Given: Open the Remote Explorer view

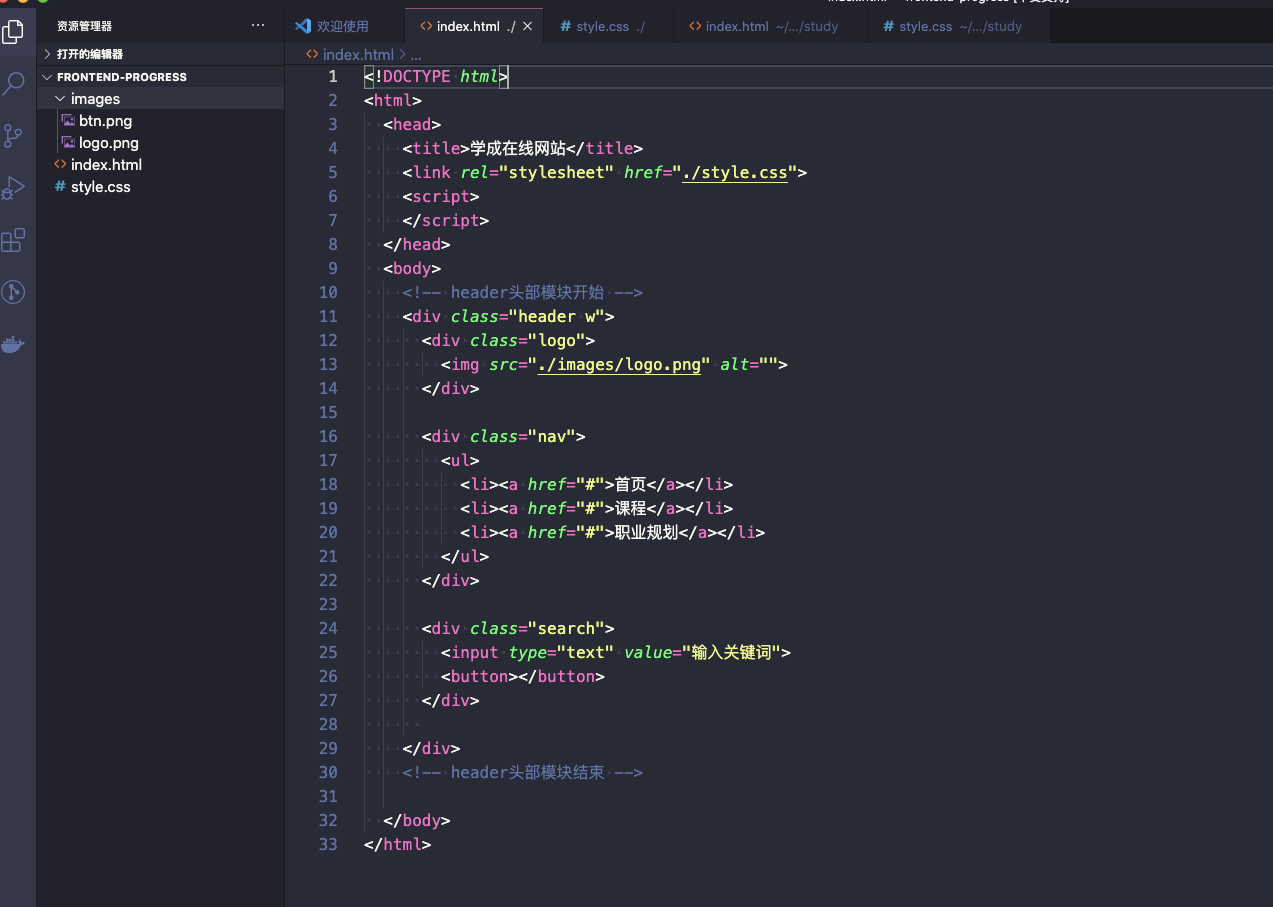Looking at the screenshot, I should (14, 292).
